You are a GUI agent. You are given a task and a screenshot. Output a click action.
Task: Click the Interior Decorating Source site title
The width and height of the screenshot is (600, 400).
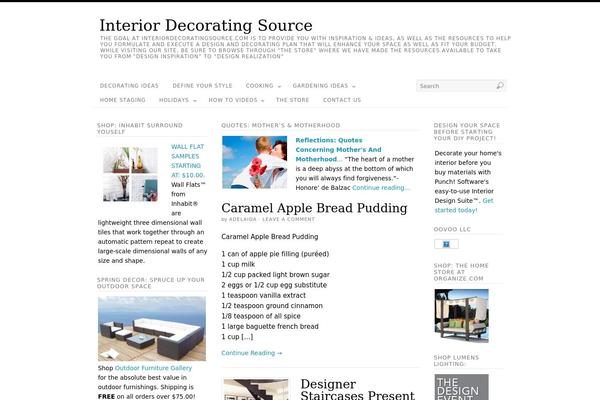tap(206, 25)
